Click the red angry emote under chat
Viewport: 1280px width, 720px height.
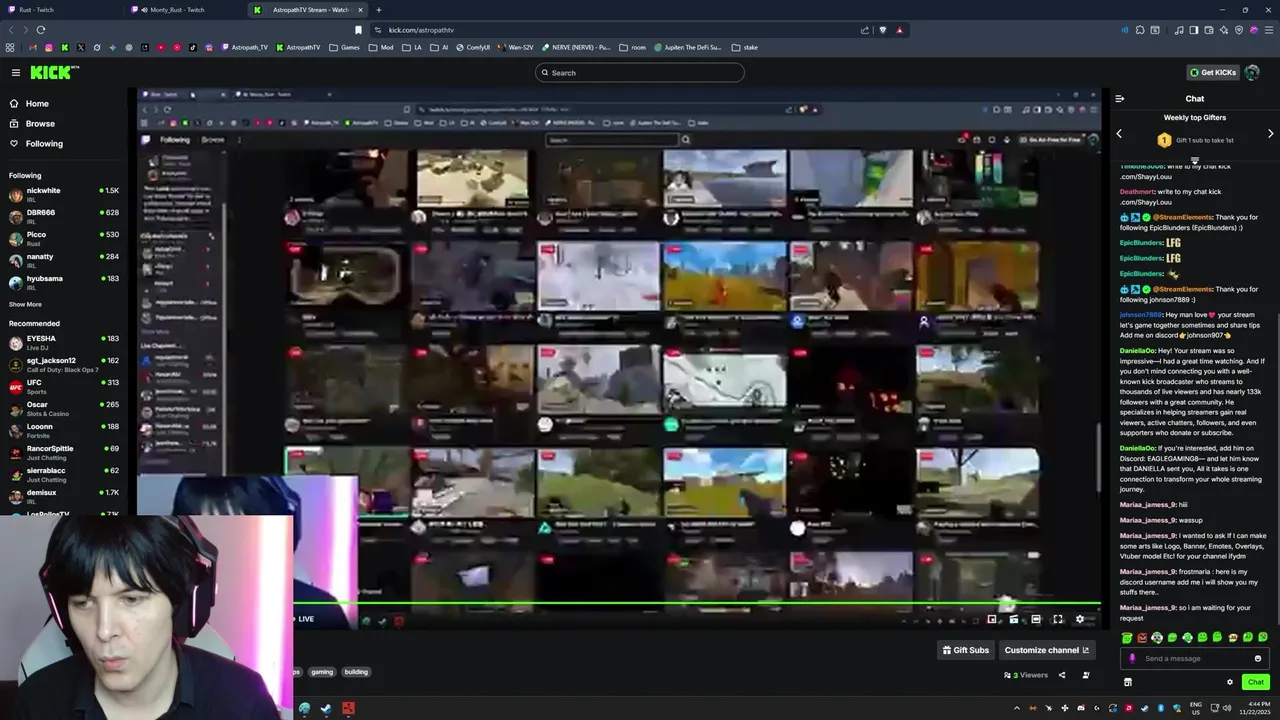point(1142,638)
